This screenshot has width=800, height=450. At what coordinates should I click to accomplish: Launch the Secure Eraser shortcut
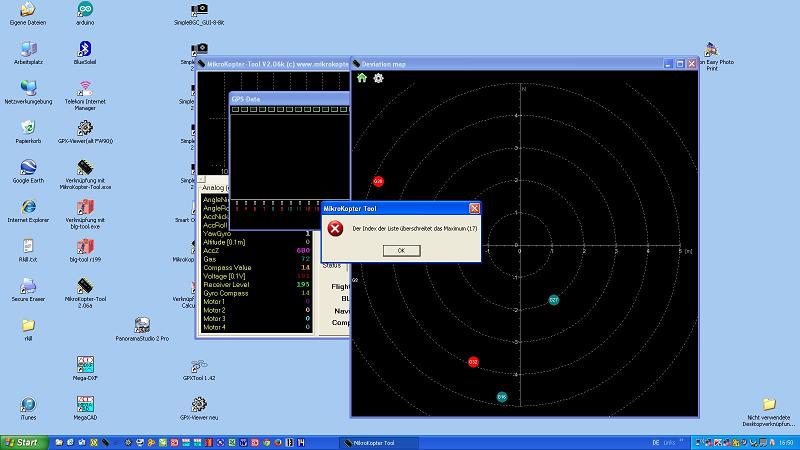28,290
